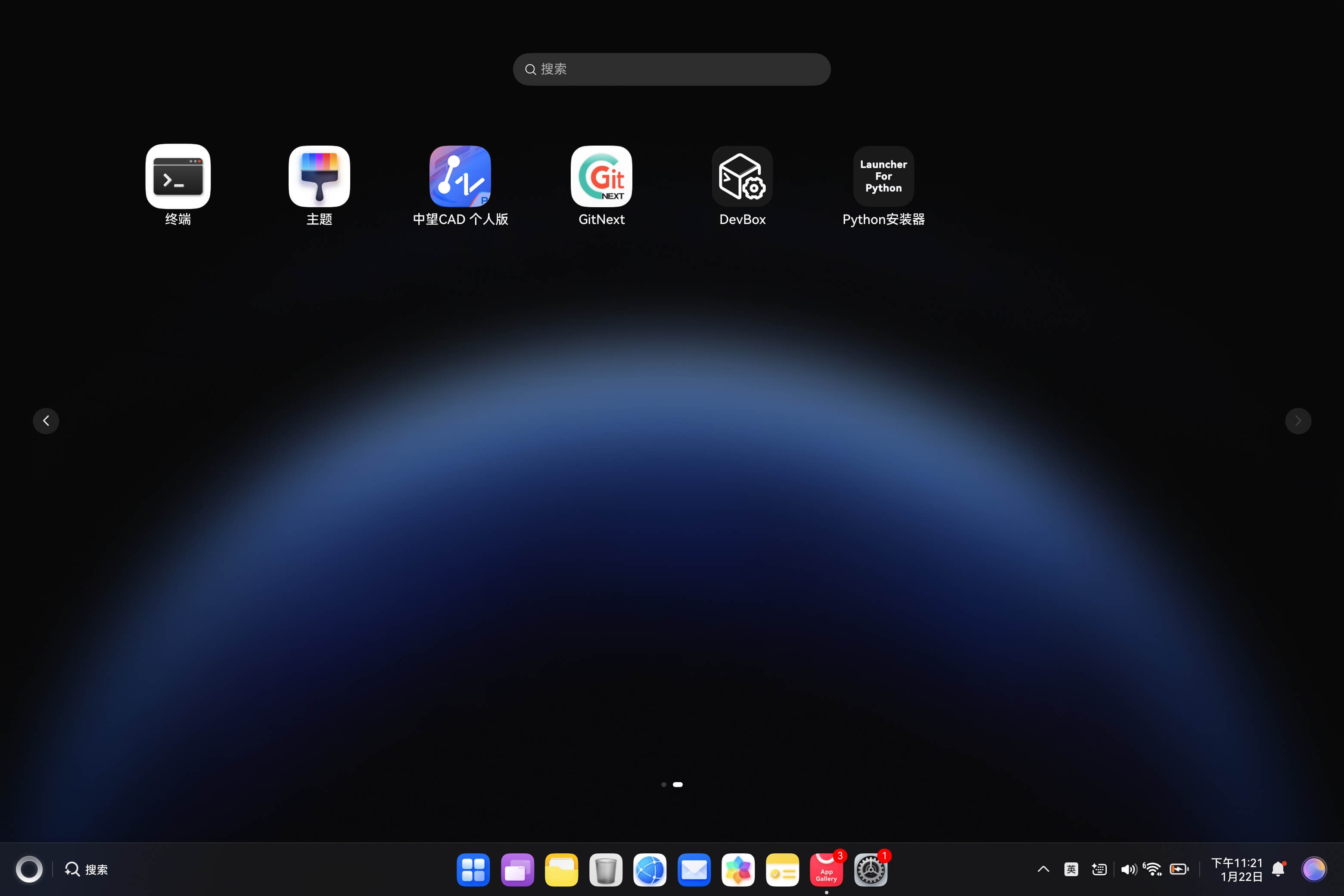Image resolution: width=1344 pixels, height=896 pixels.
Task: Open the DevBox app
Action: (742, 176)
